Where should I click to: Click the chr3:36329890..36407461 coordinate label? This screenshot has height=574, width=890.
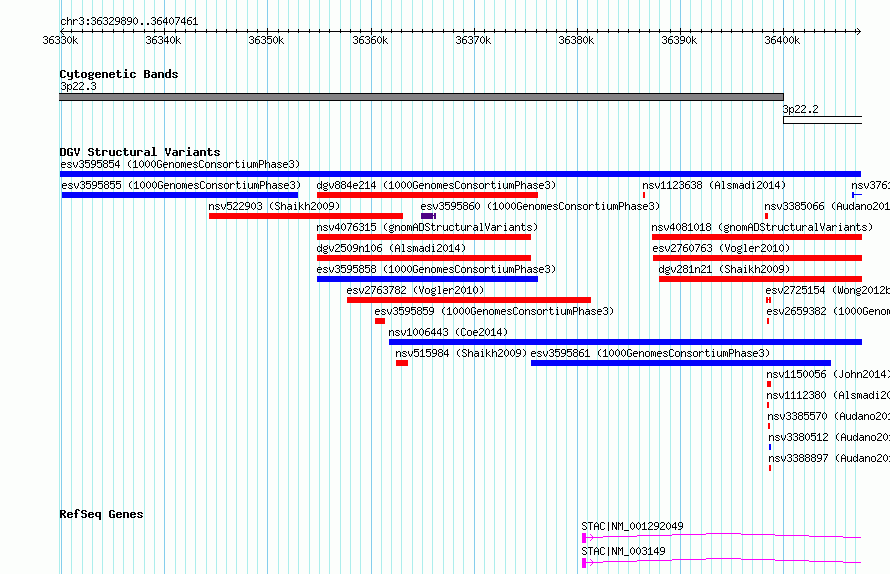click(x=129, y=22)
